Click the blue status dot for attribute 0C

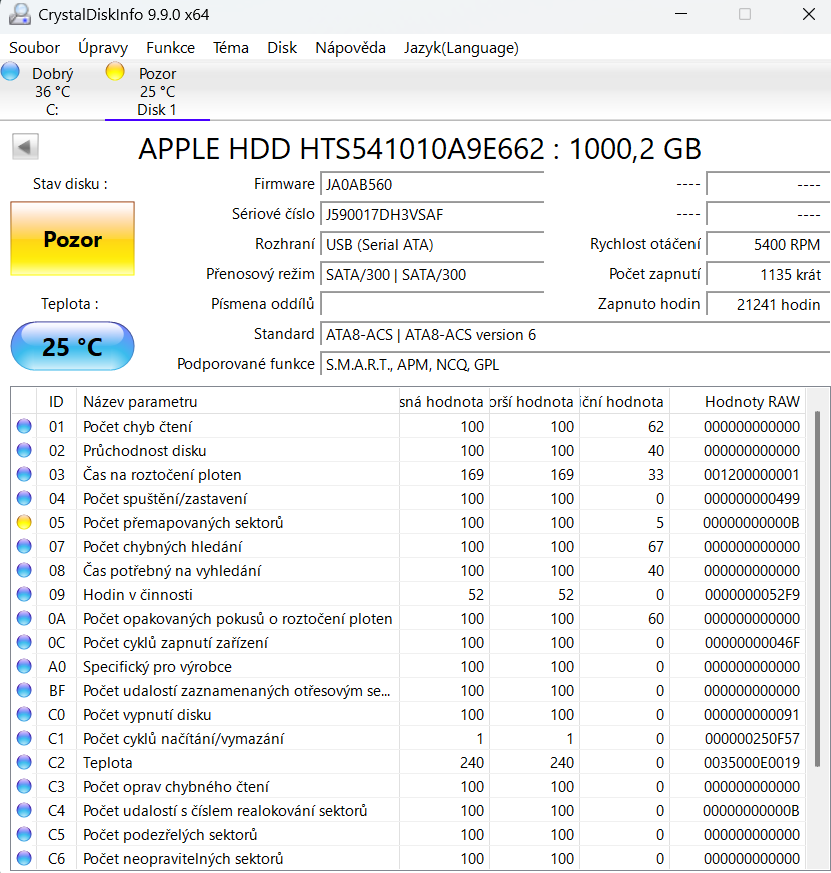click(x=24, y=642)
